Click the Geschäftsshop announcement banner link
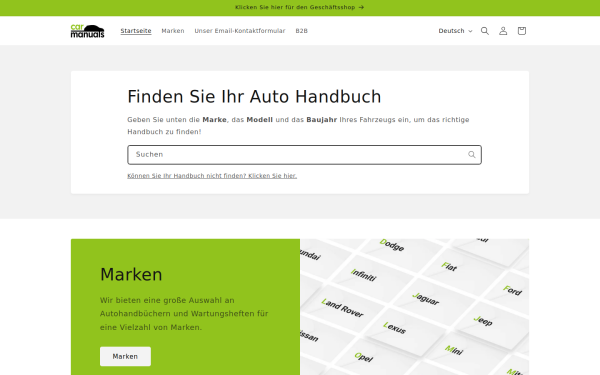600x375 pixels. pyautogui.click(x=300, y=7)
